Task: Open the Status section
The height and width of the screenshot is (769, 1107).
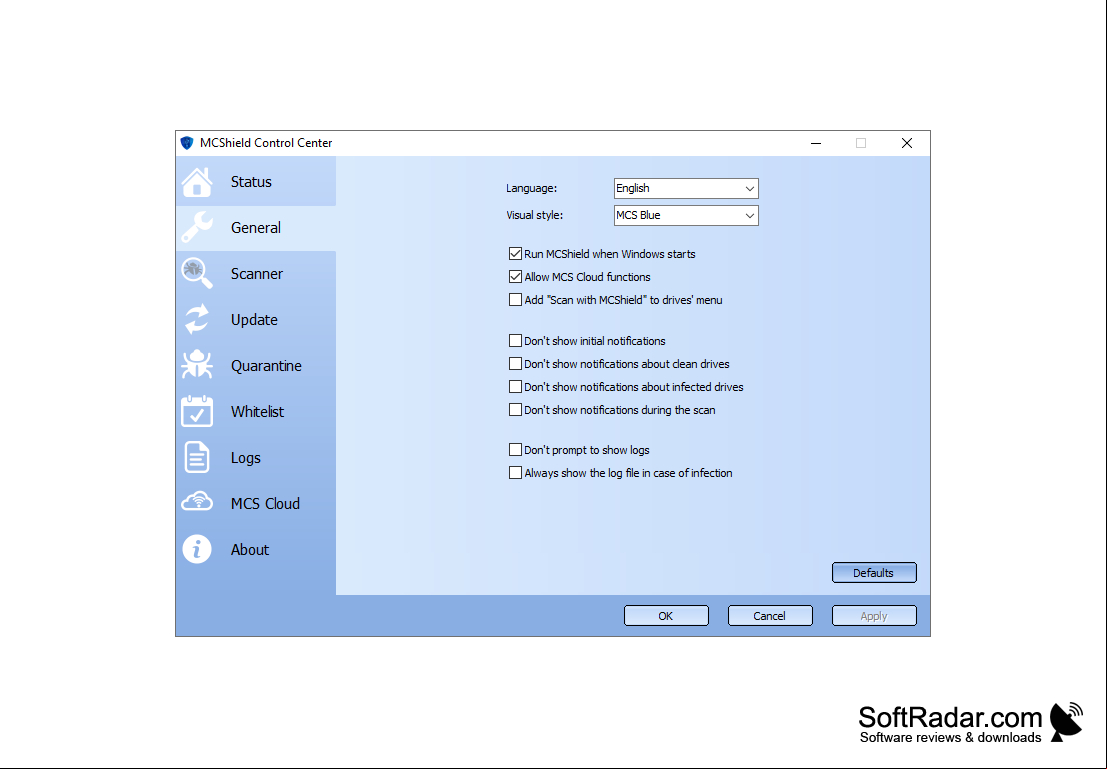Action: 256,182
